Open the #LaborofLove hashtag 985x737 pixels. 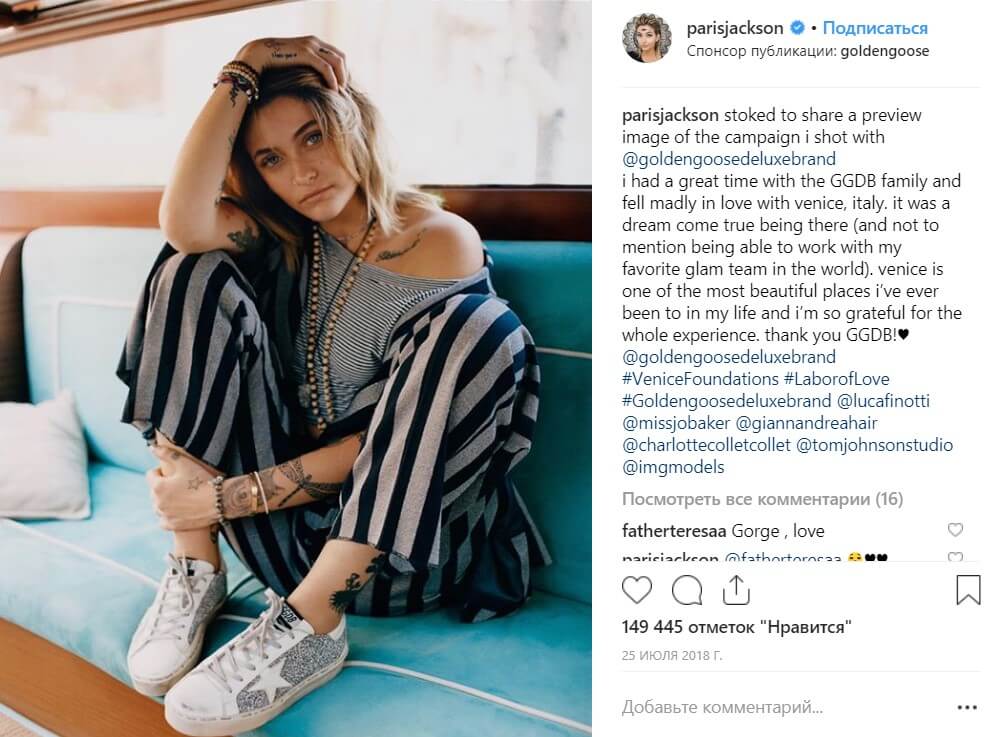[x=836, y=379]
